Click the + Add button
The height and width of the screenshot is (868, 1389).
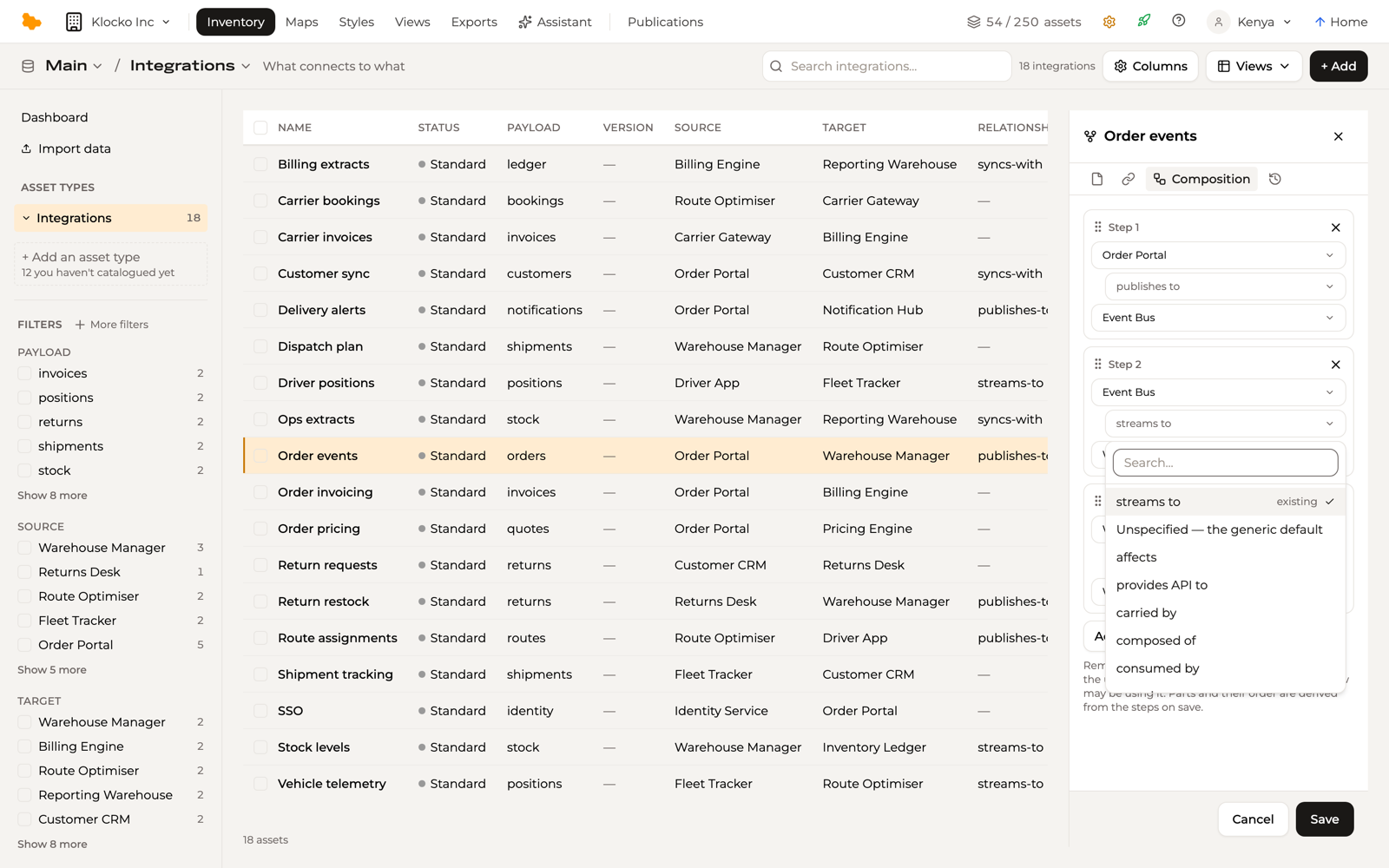[1339, 66]
